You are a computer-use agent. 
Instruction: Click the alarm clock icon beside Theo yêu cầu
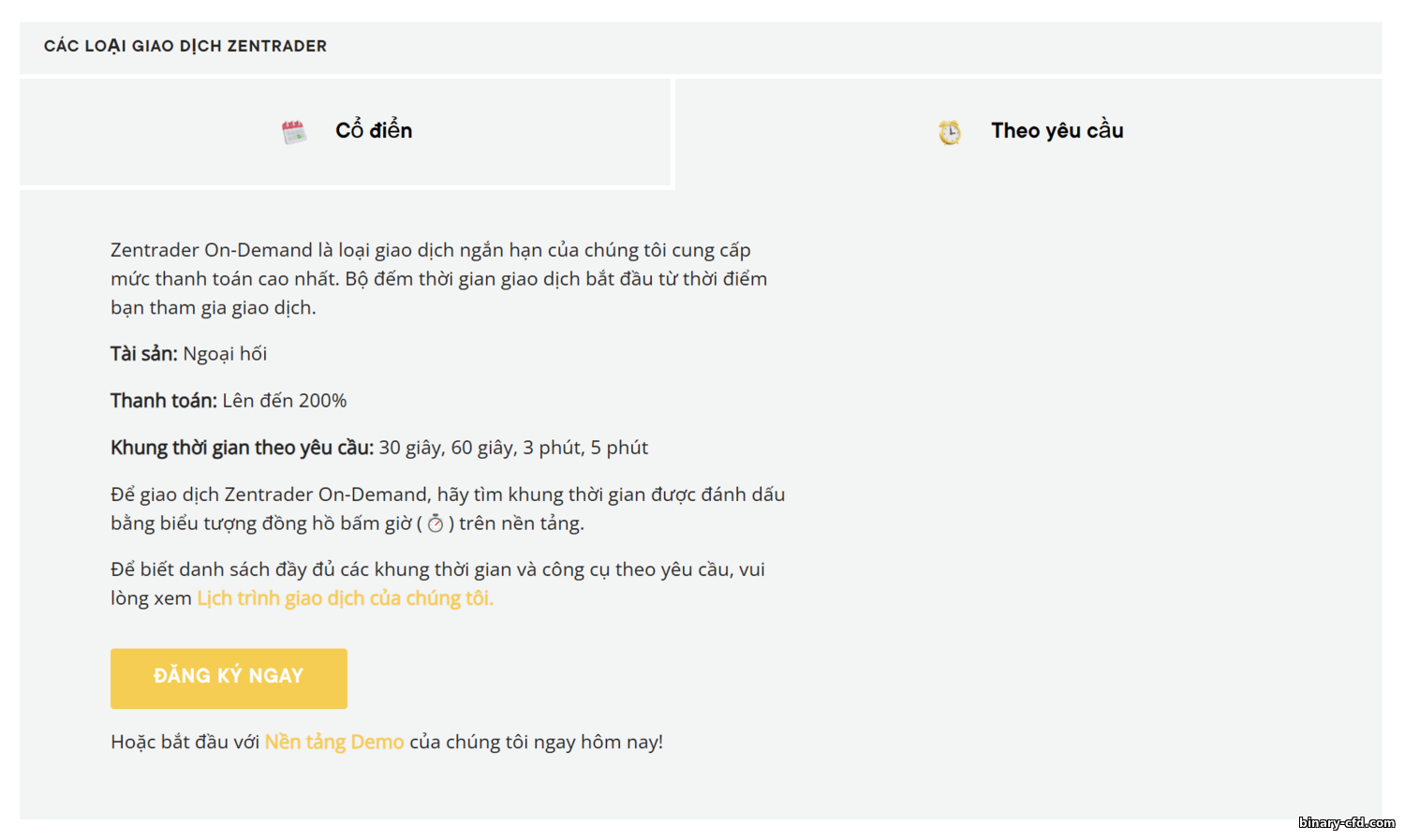[x=950, y=132]
